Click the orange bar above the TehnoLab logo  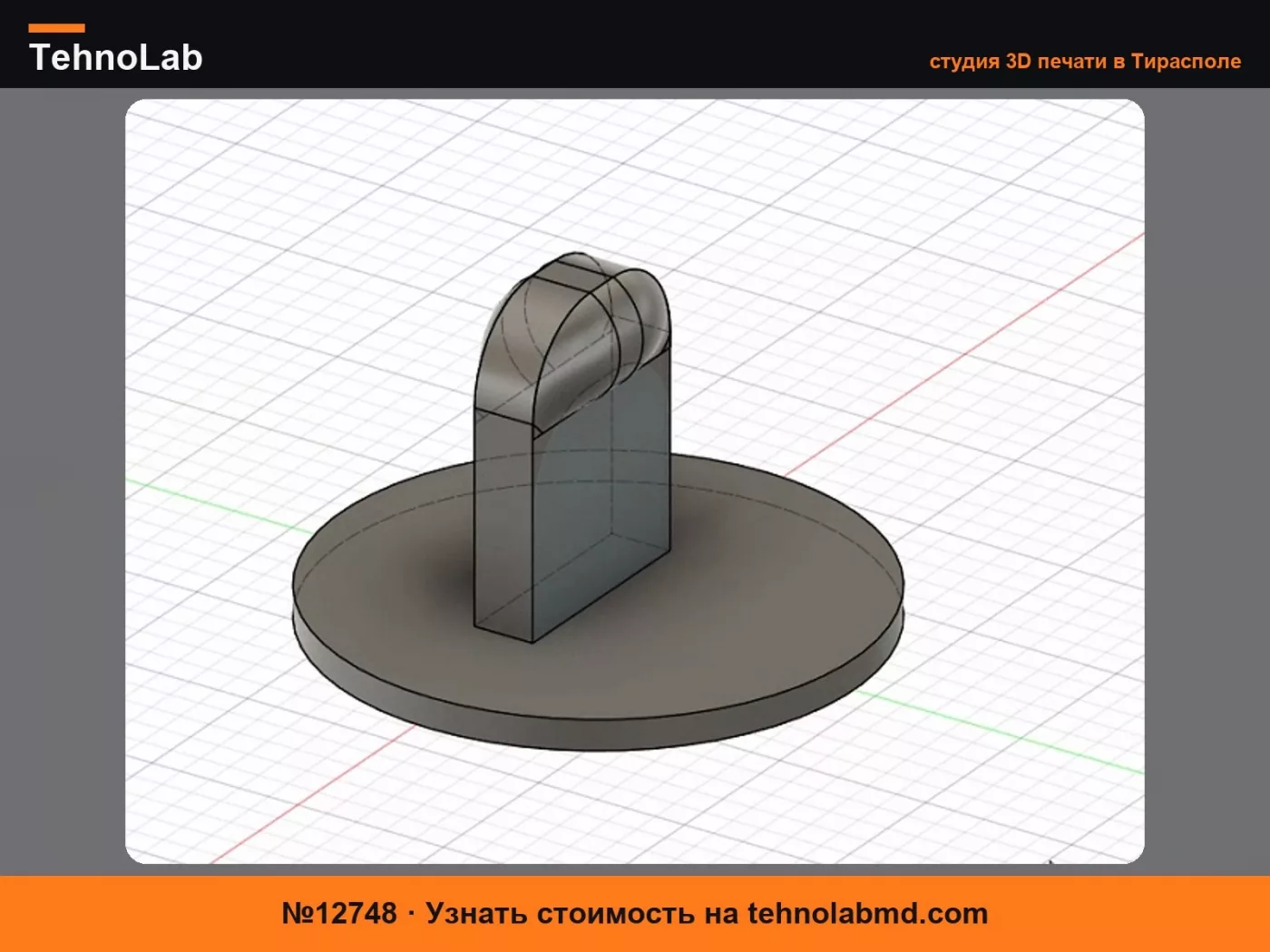coord(56,28)
